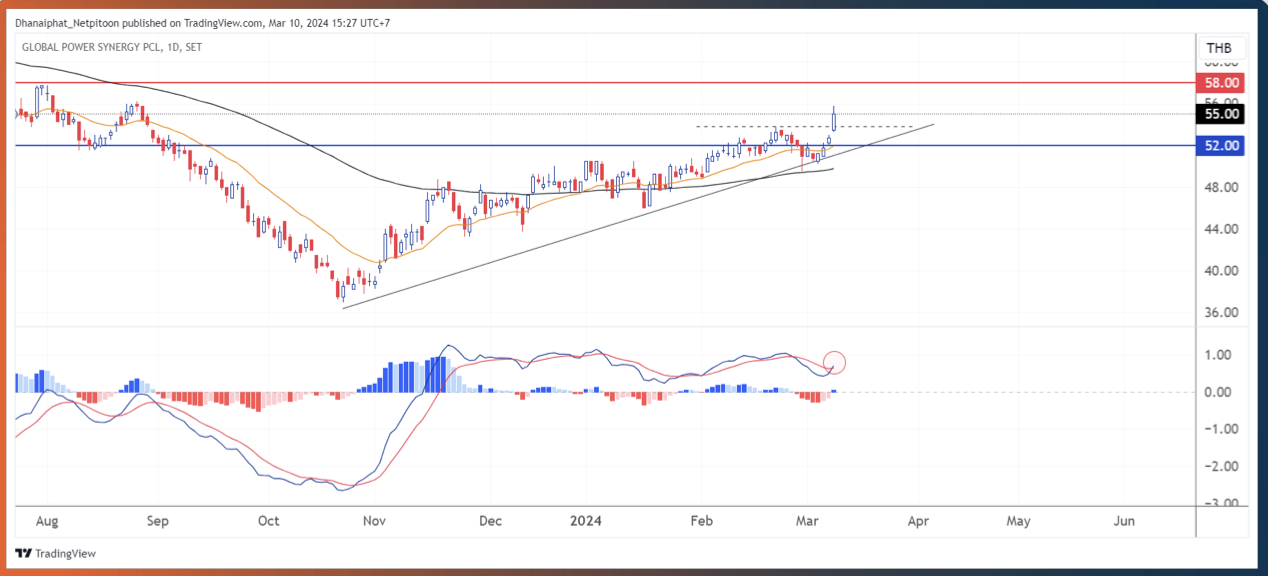Screen dimensions: 1268x576
Task: Click the GLOBAL POWER SYNERGY PCL chart title
Action: coord(112,47)
